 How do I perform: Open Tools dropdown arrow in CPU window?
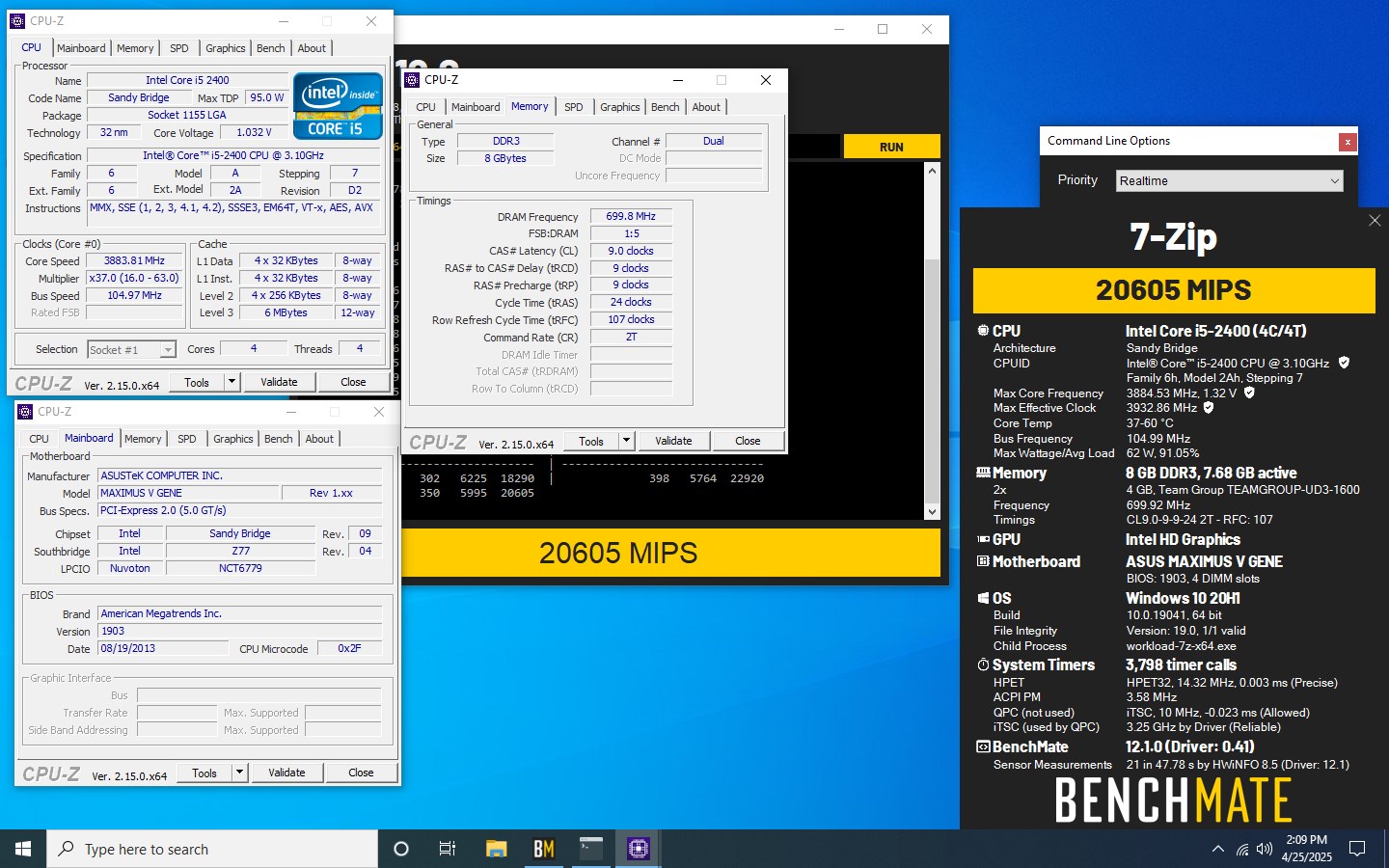(x=231, y=382)
